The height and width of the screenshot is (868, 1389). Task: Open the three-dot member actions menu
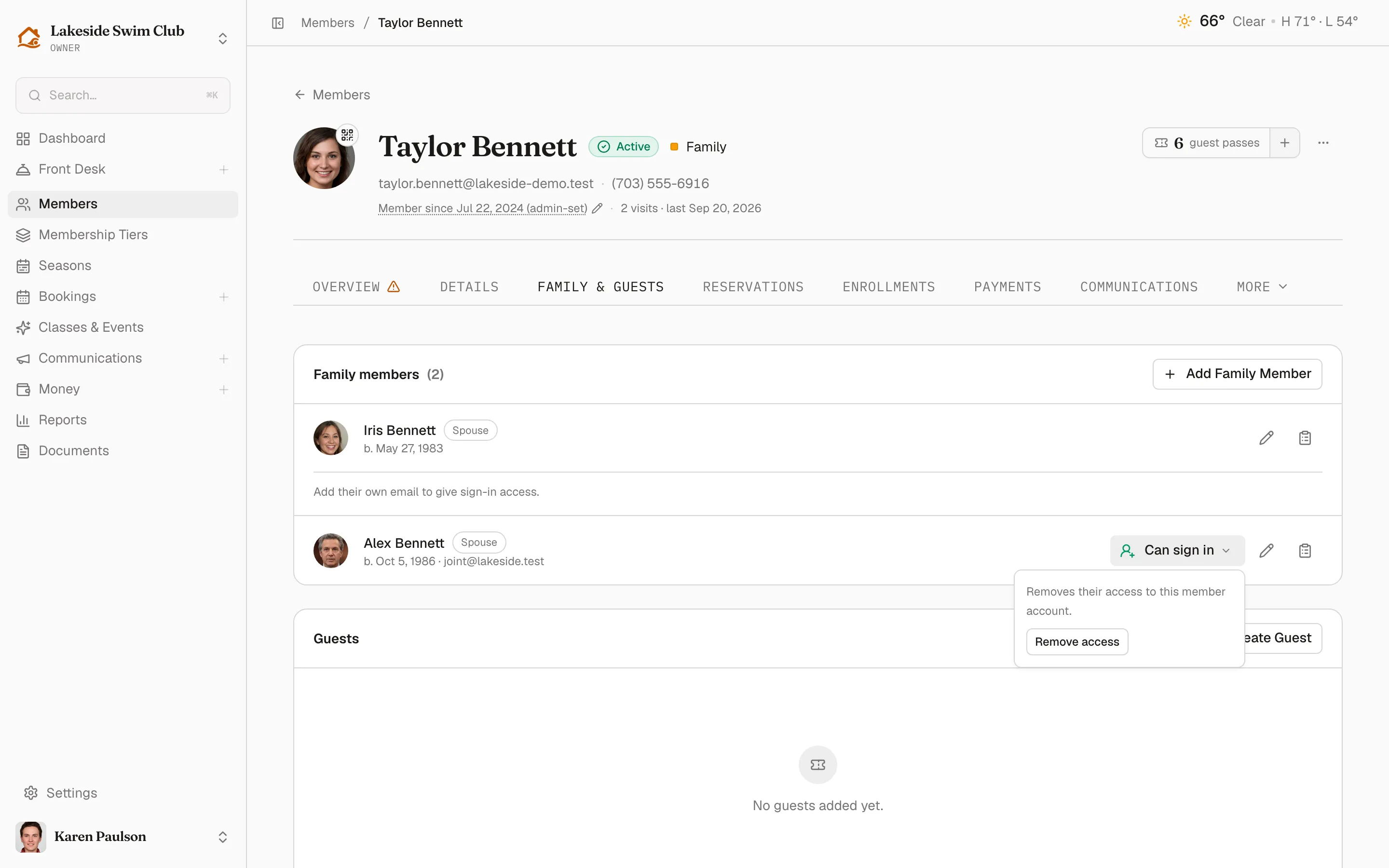click(x=1323, y=143)
